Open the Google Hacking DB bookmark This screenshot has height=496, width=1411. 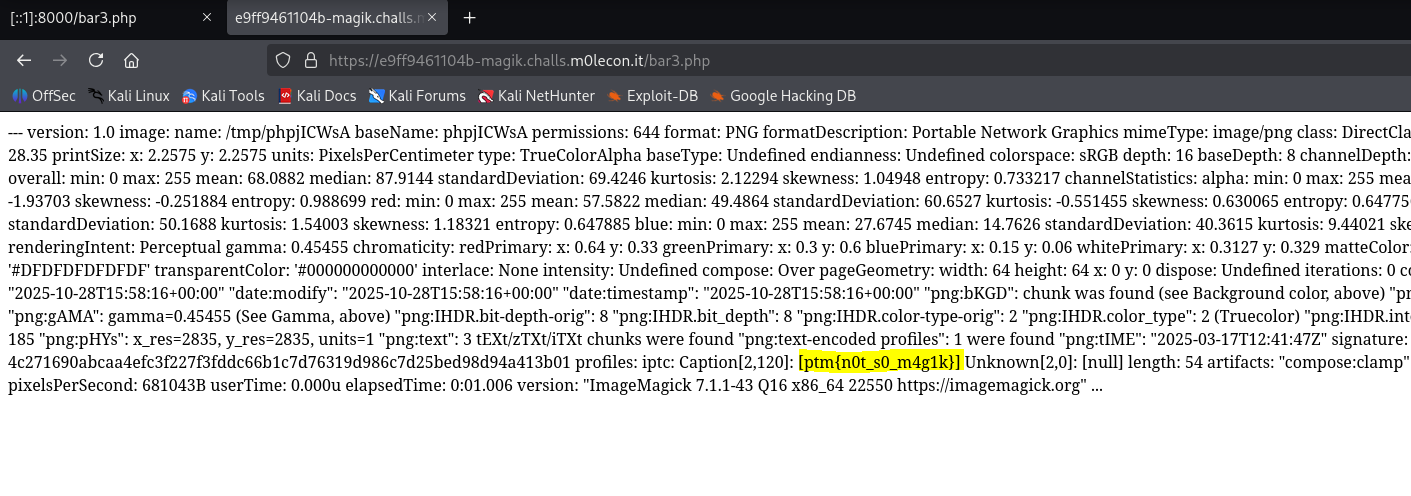(x=783, y=96)
